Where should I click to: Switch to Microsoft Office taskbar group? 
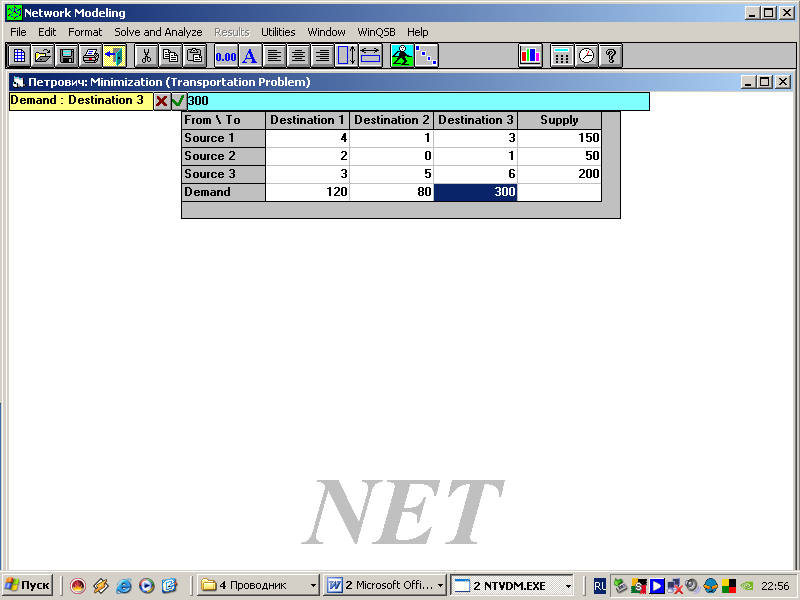pos(385,585)
